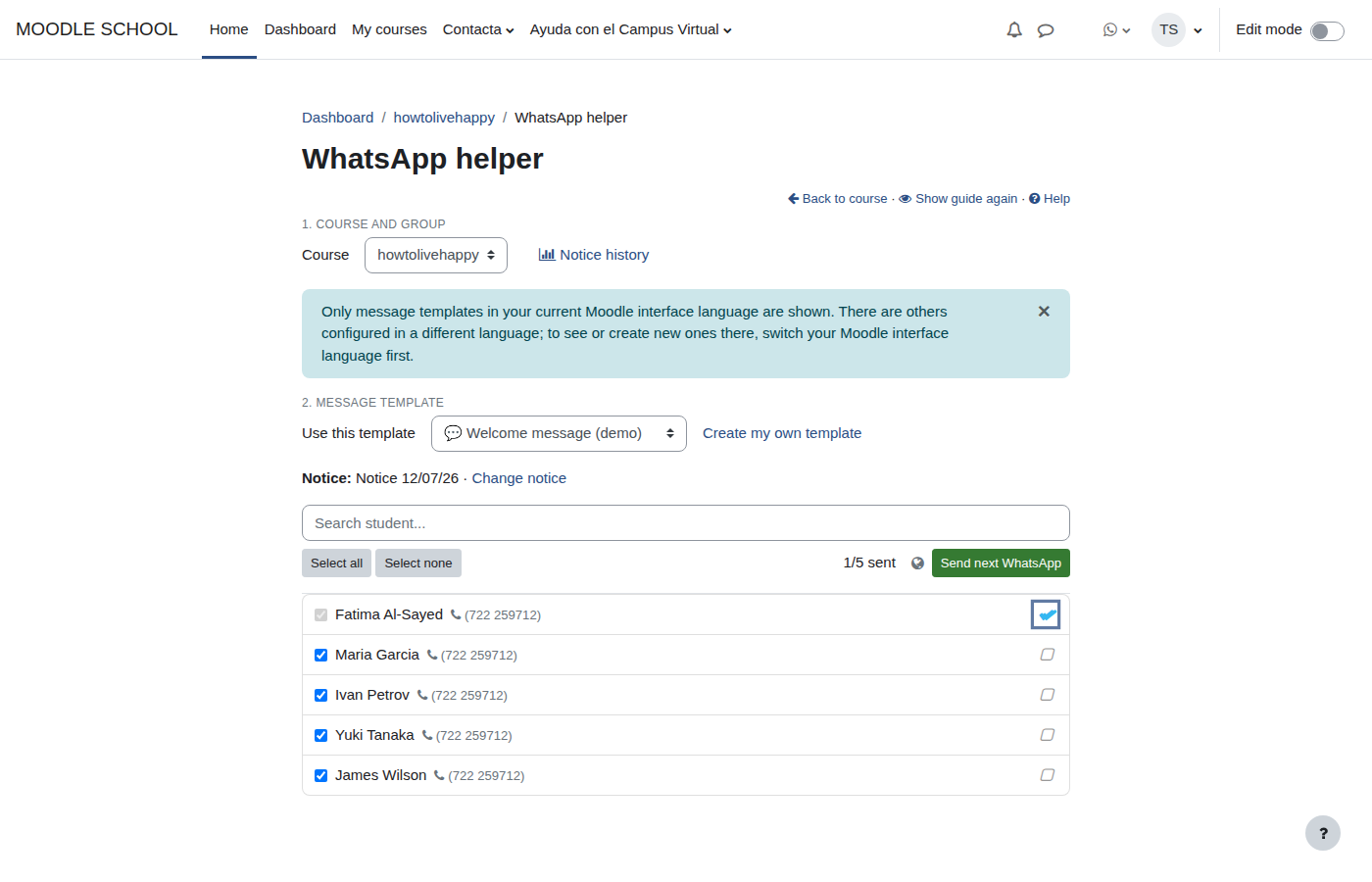Expand Ayuda con el Campus Virtual menu
Image resolution: width=1372 pixels, height=882 pixels.
(x=631, y=29)
